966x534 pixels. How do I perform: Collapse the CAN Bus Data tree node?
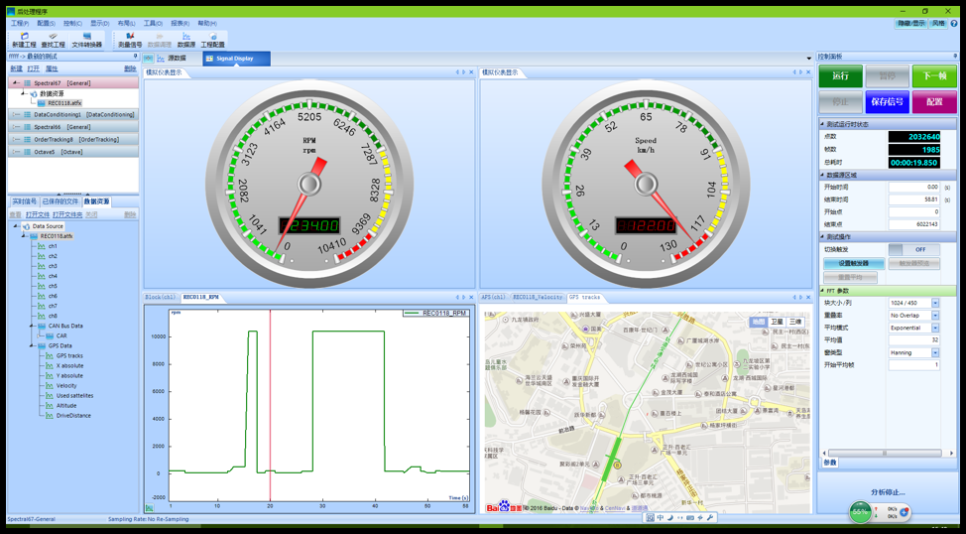[32, 326]
